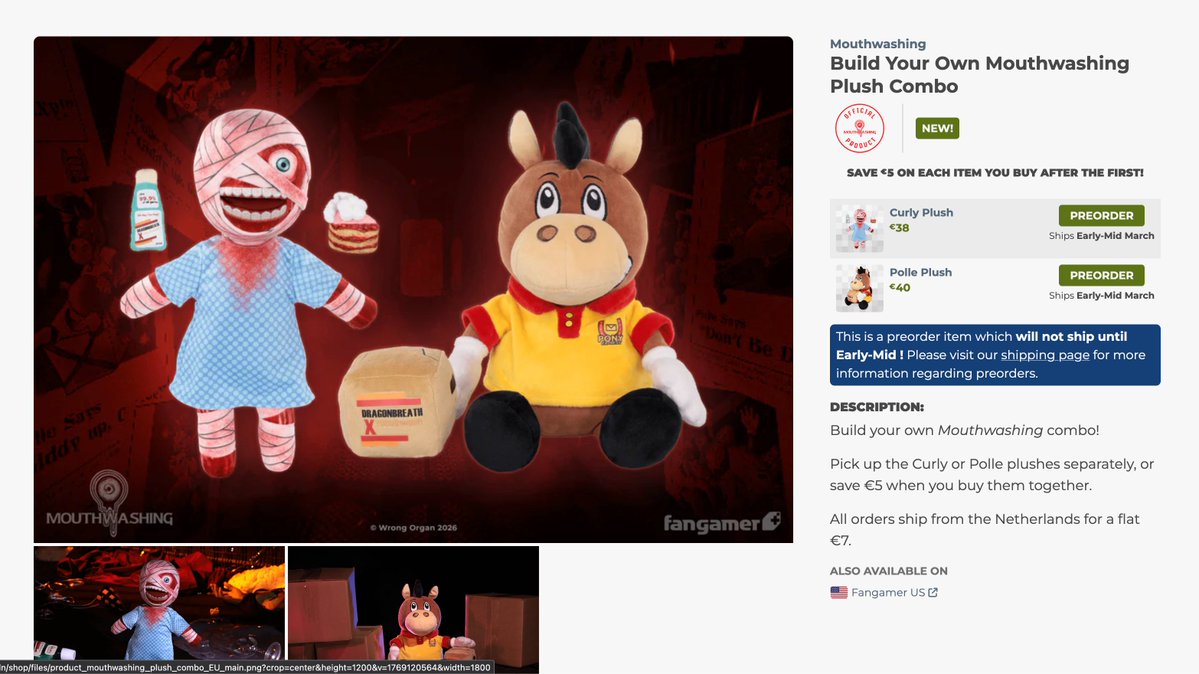Open the Curly Plush thumbnail in the list
1199x674 pixels.
click(859, 228)
